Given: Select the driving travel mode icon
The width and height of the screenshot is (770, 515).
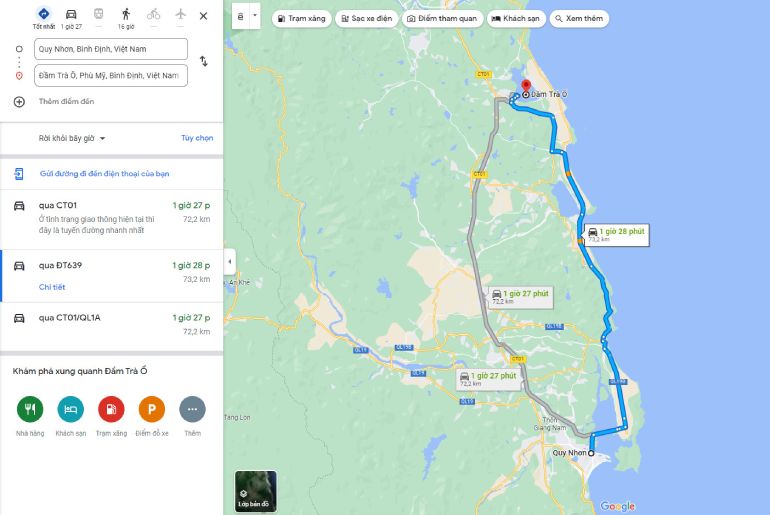Looking at the screenshot, I should click(x=71, y=14).
